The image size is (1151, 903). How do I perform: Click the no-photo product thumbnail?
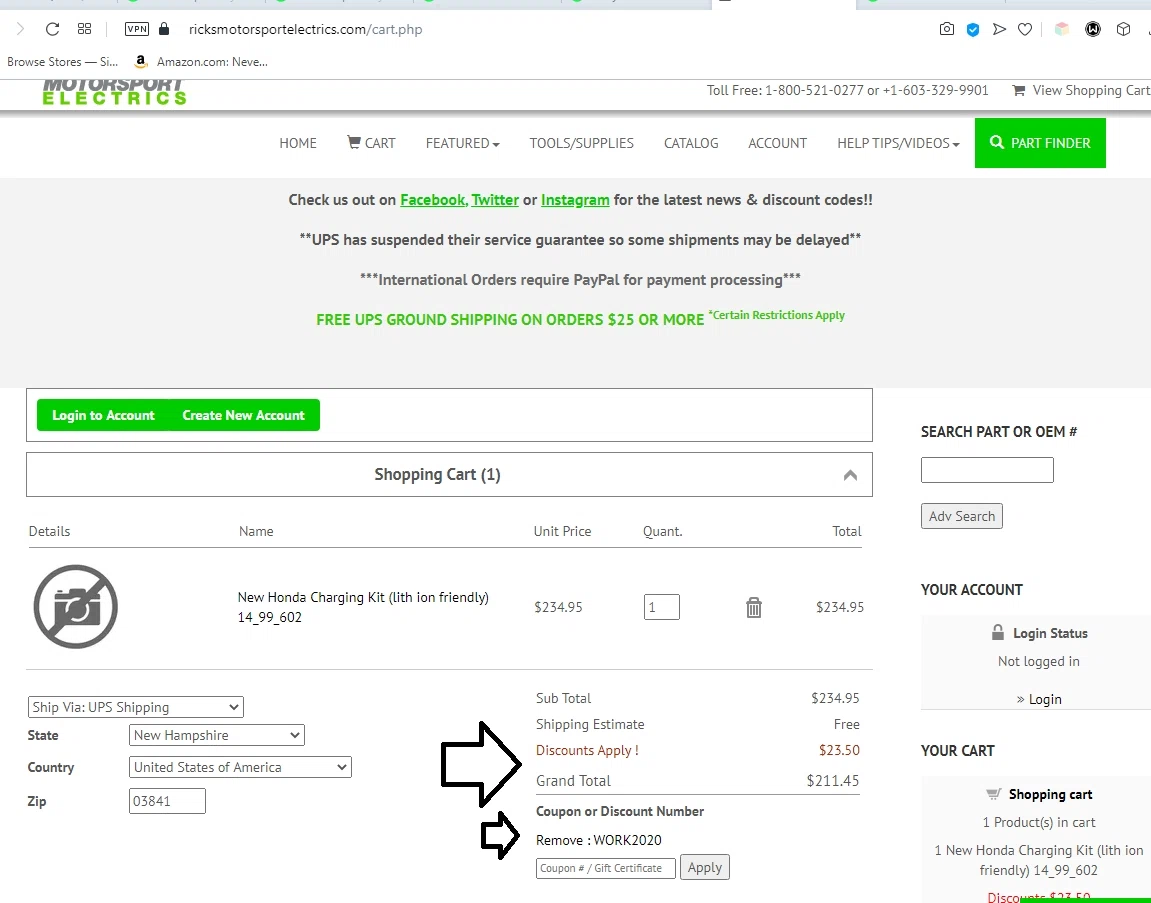(x=76, y=606)
